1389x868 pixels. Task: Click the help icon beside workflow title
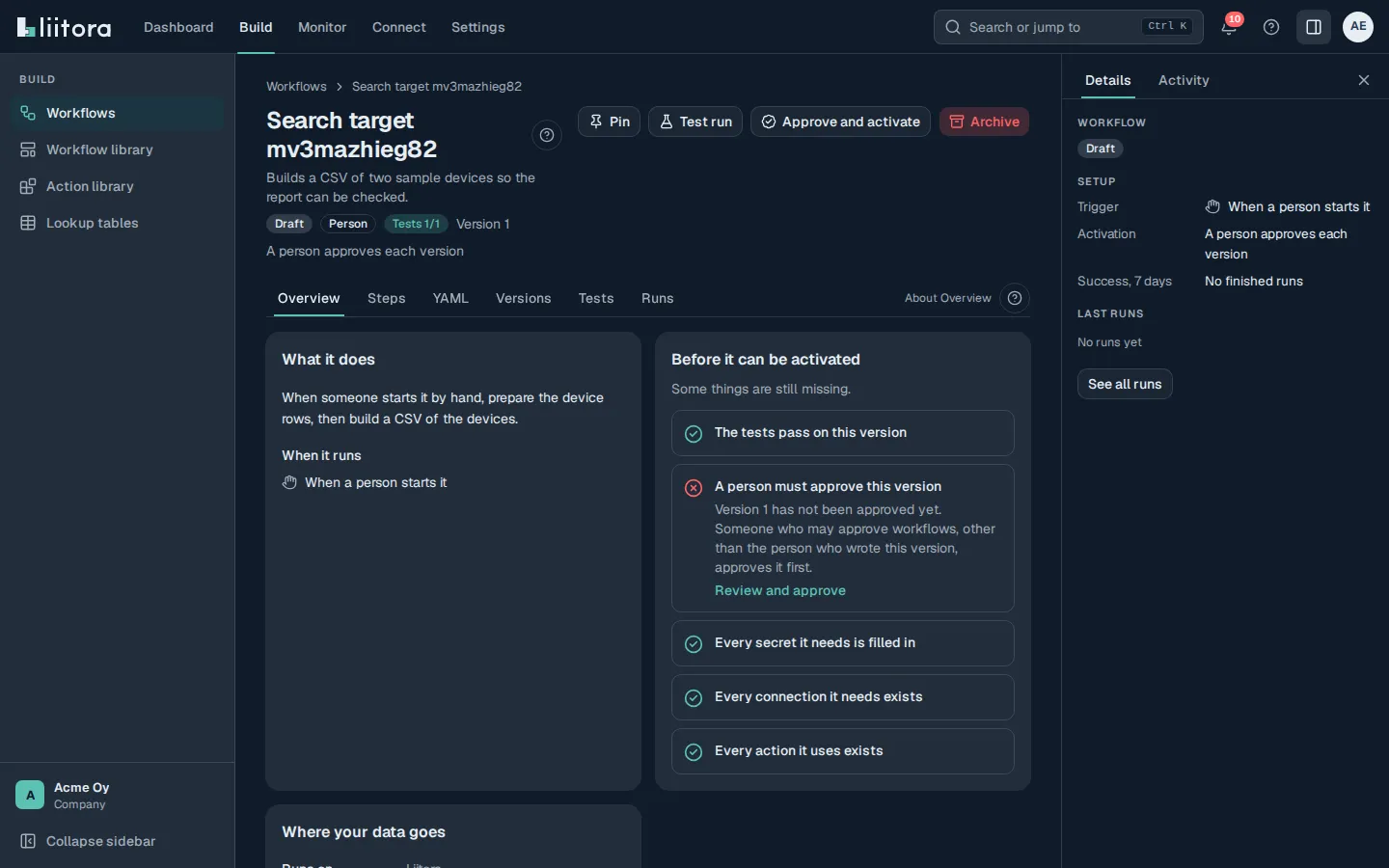click(x=547, y=135)
